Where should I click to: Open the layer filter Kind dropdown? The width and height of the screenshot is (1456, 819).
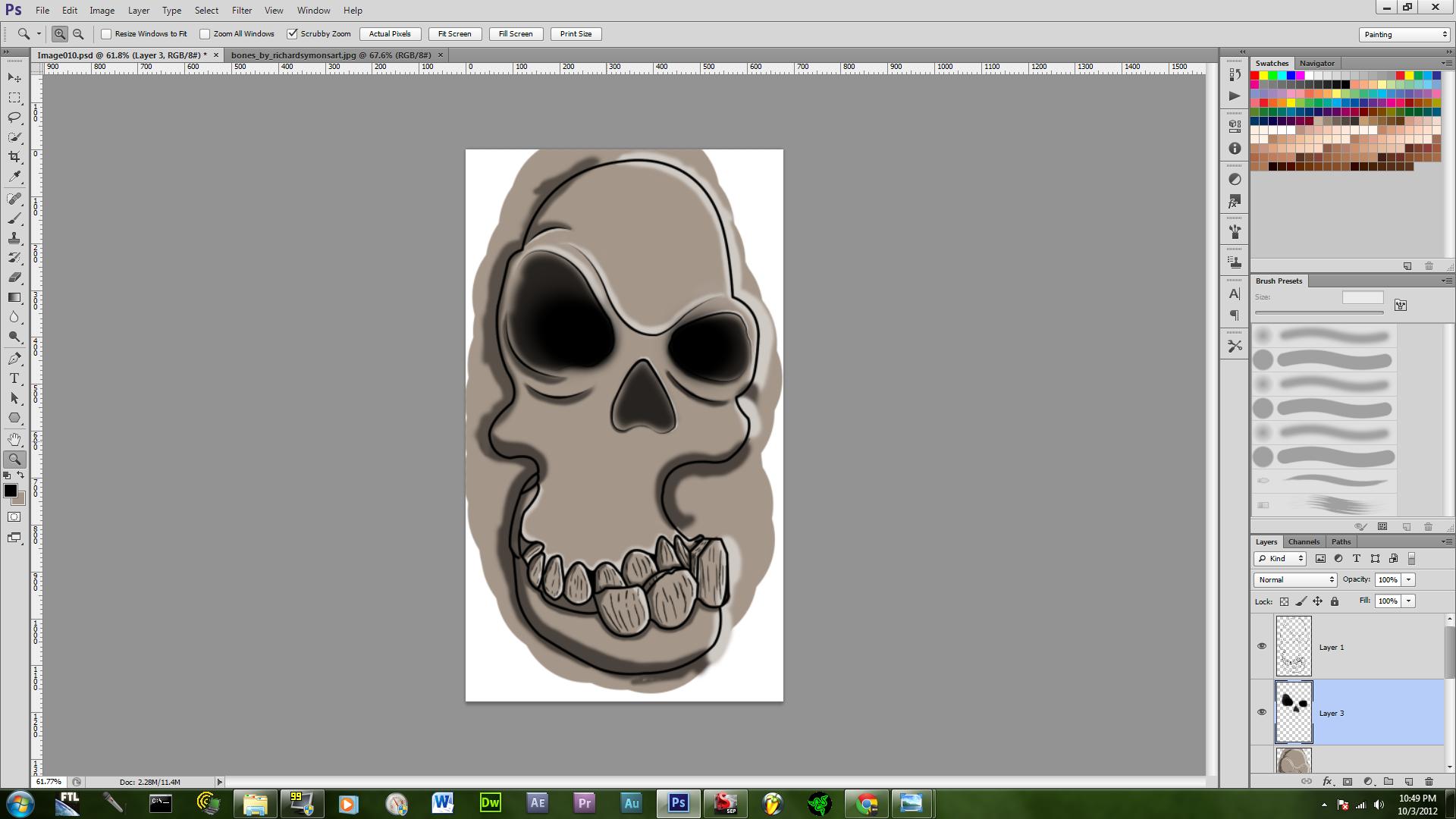click(x=1280, y=558)
